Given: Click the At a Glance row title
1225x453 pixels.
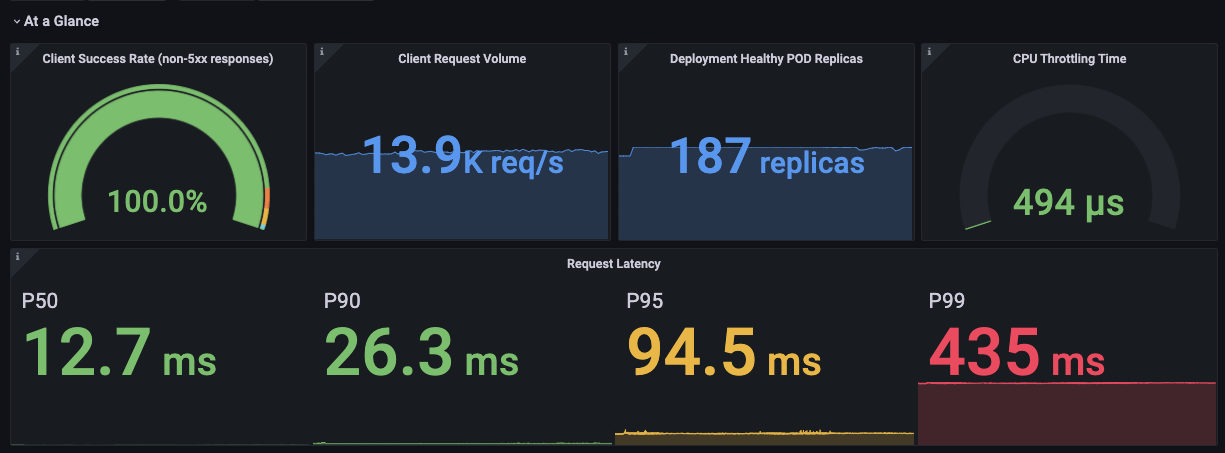Looking at the screenshot, I should (x=61, y=21).
